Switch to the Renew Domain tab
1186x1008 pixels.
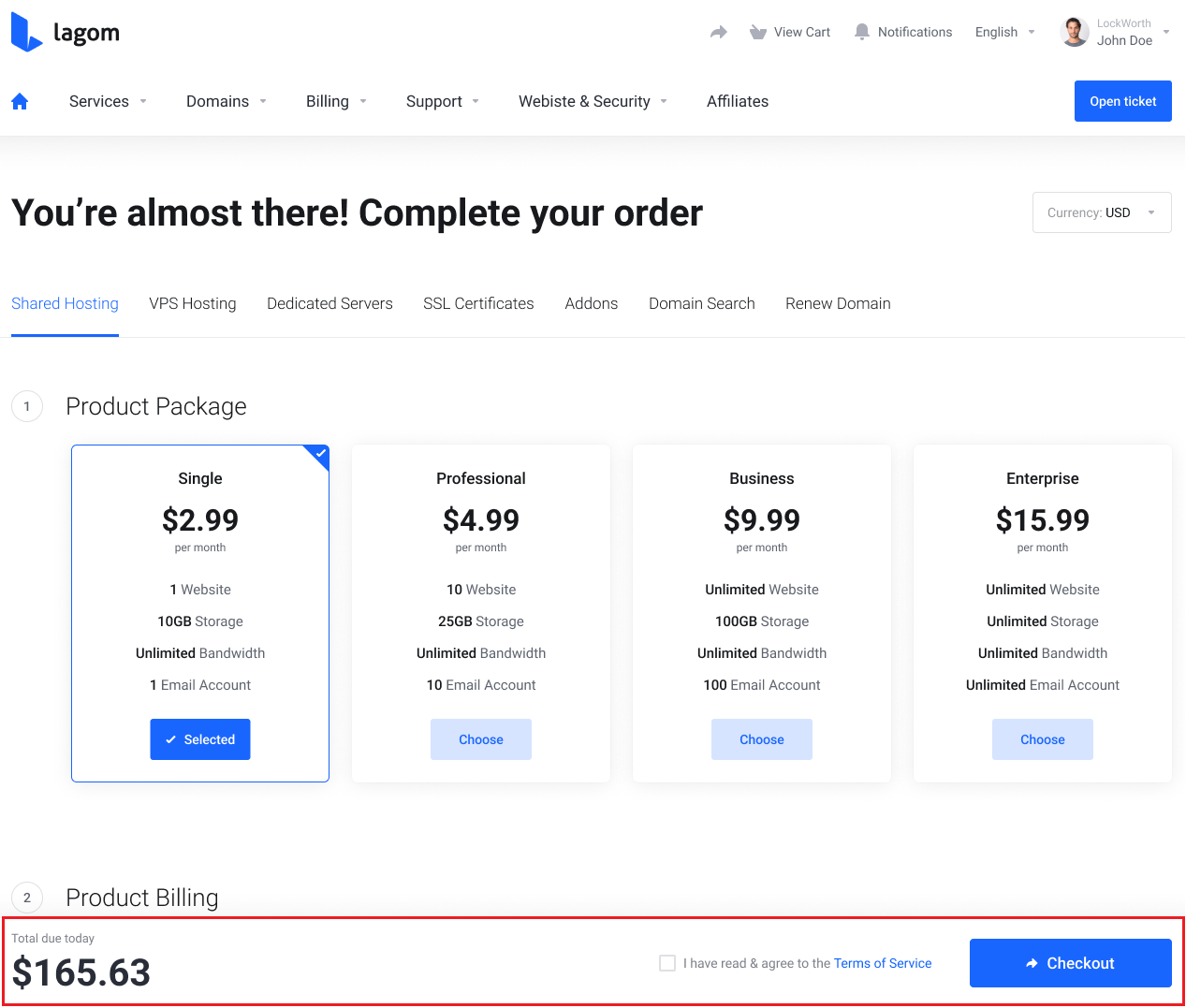coord(838,303)
